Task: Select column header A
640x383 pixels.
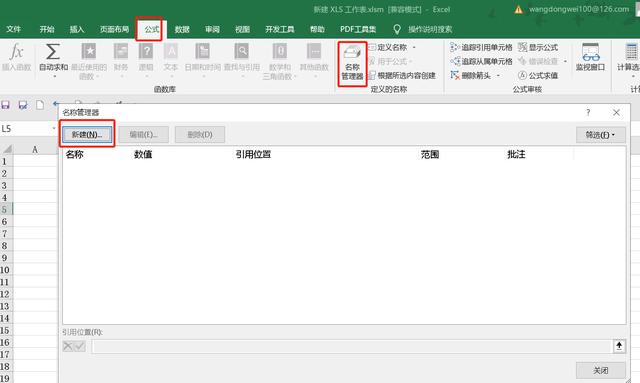Action: pos(35,149)
